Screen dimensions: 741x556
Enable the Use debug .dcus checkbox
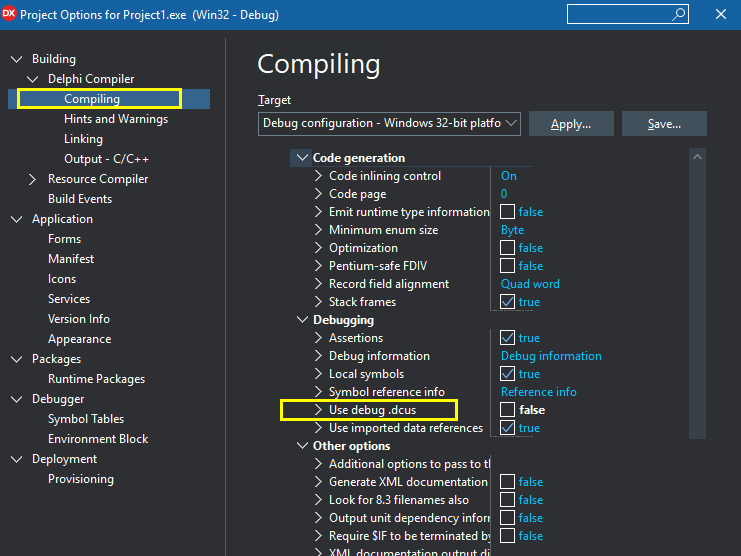508,410
